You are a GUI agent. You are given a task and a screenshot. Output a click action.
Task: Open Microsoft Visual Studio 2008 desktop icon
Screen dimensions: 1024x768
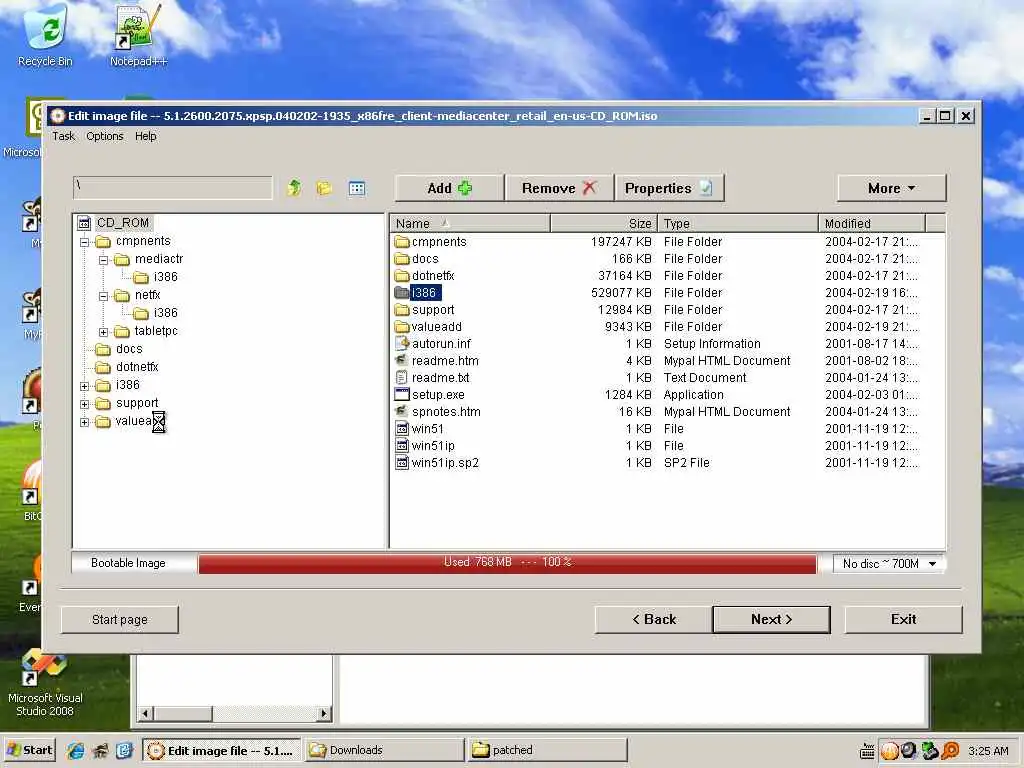pos(45,682)
